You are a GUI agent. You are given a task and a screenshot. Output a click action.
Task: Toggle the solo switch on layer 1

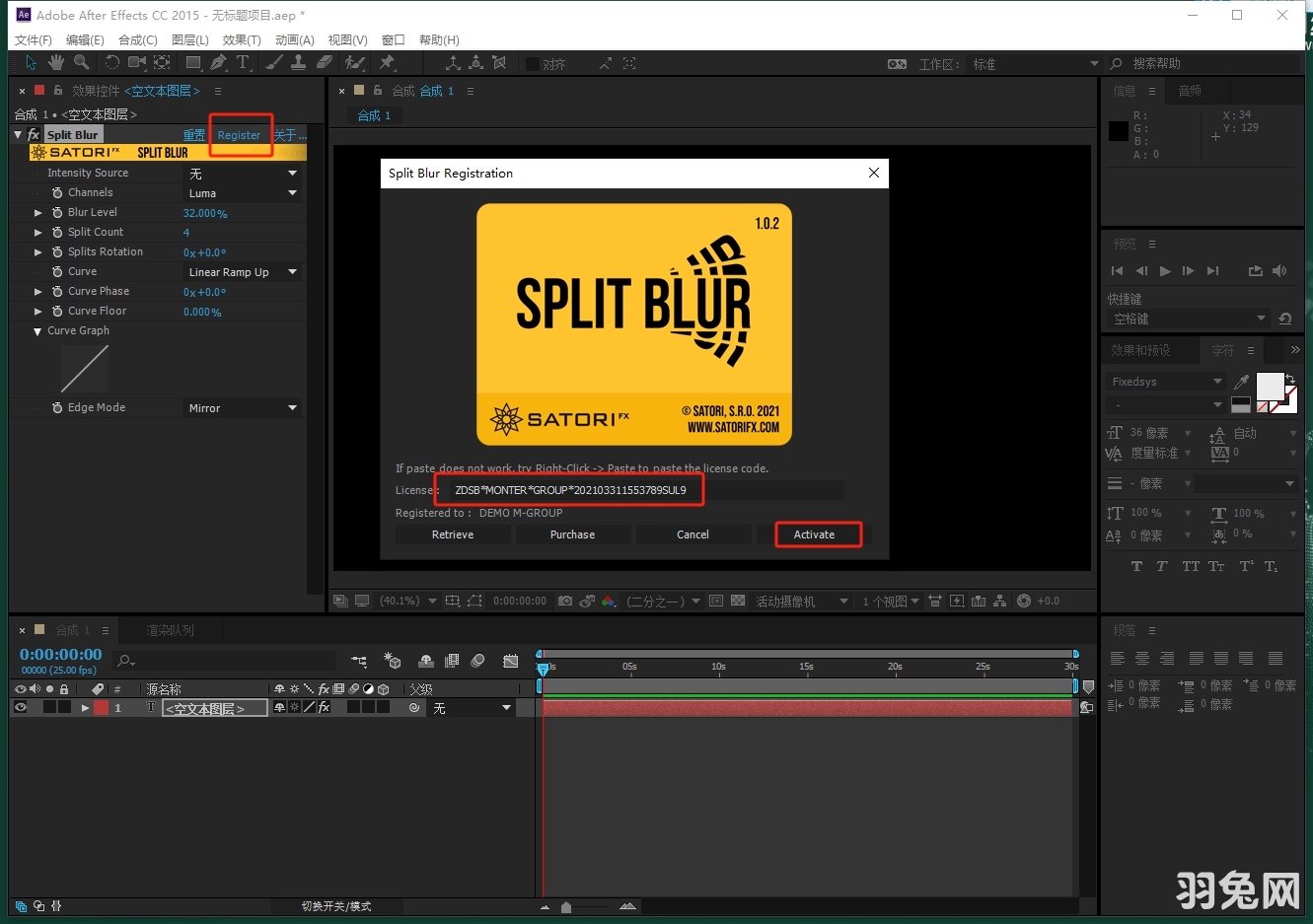(x=50, y=707)
